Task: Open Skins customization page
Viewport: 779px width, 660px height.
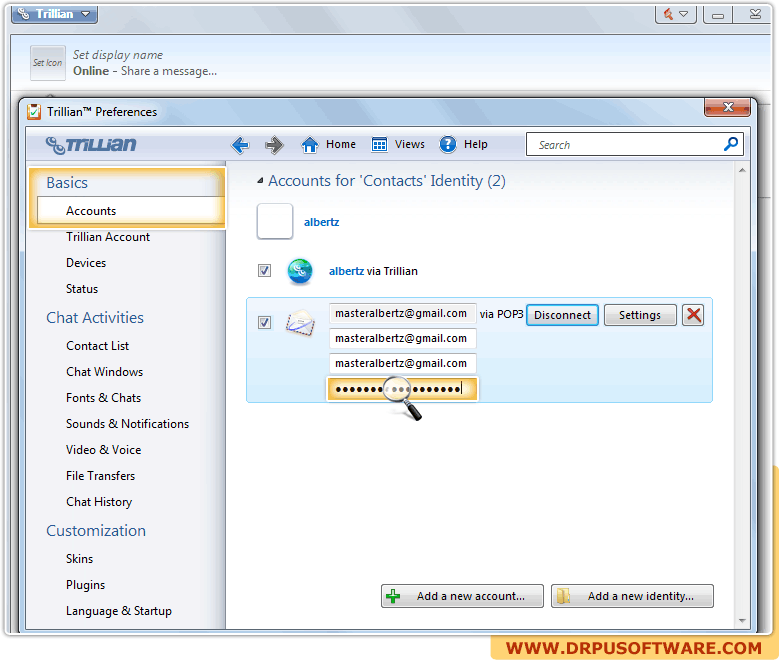Action: (x=79, y=559)
